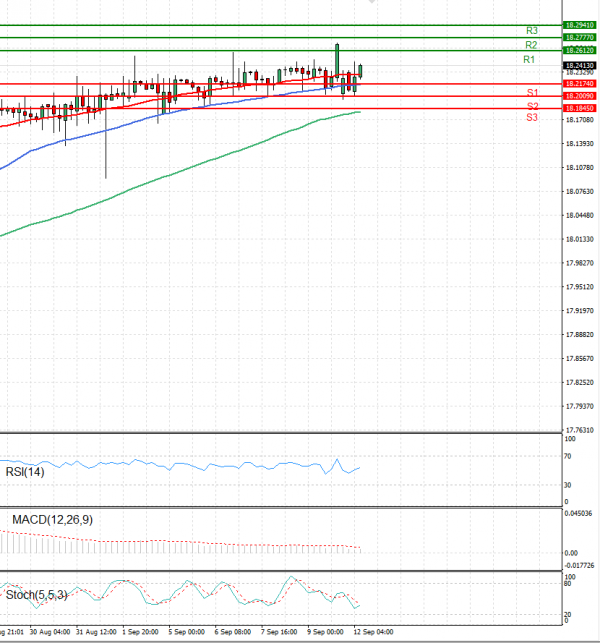Screen dimensions: 600x643
Task: Click the 30 Aug 04:00 time label
Action: [50, 632]
